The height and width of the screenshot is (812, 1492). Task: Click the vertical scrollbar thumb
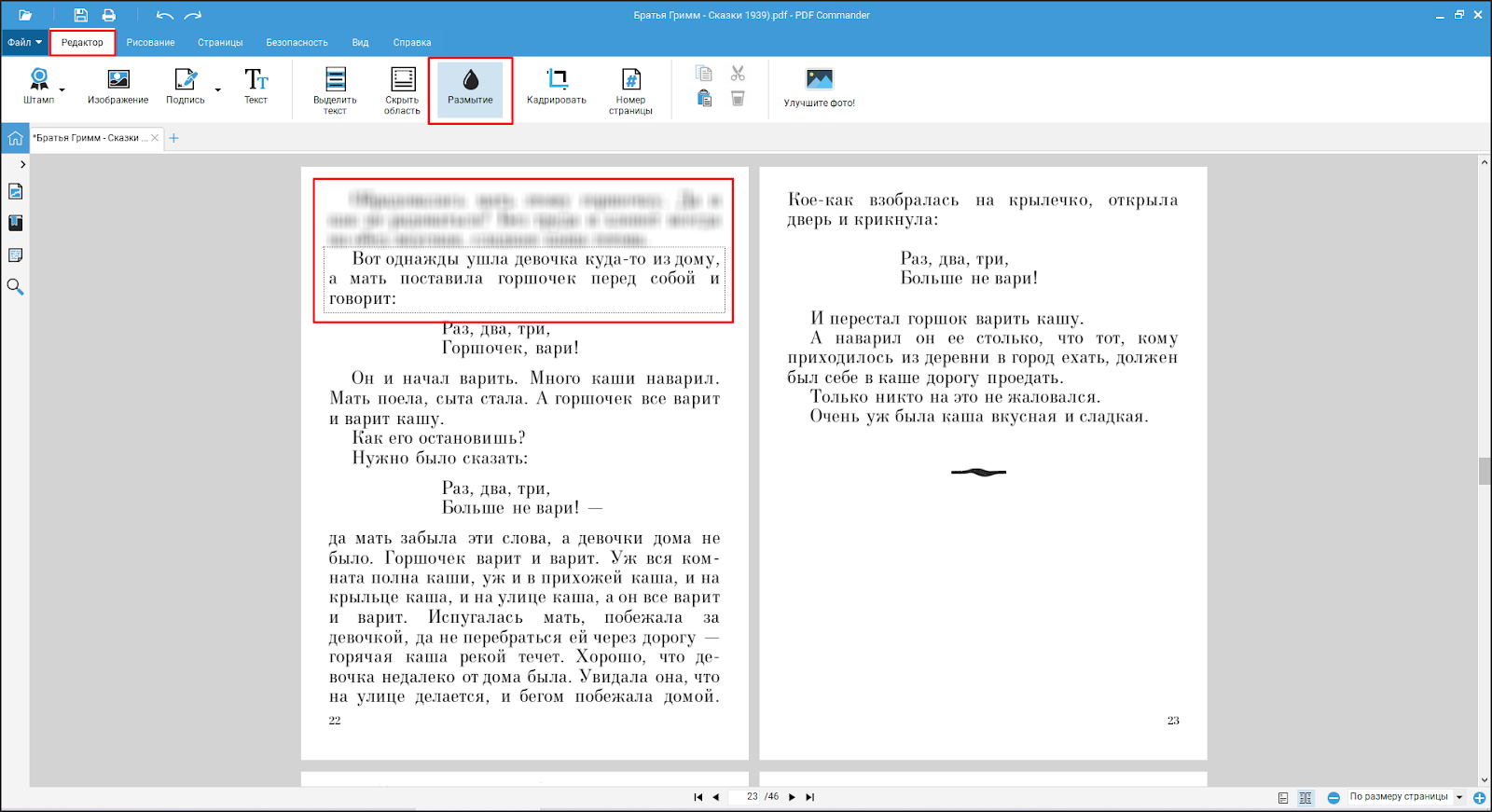[1484, 471]
